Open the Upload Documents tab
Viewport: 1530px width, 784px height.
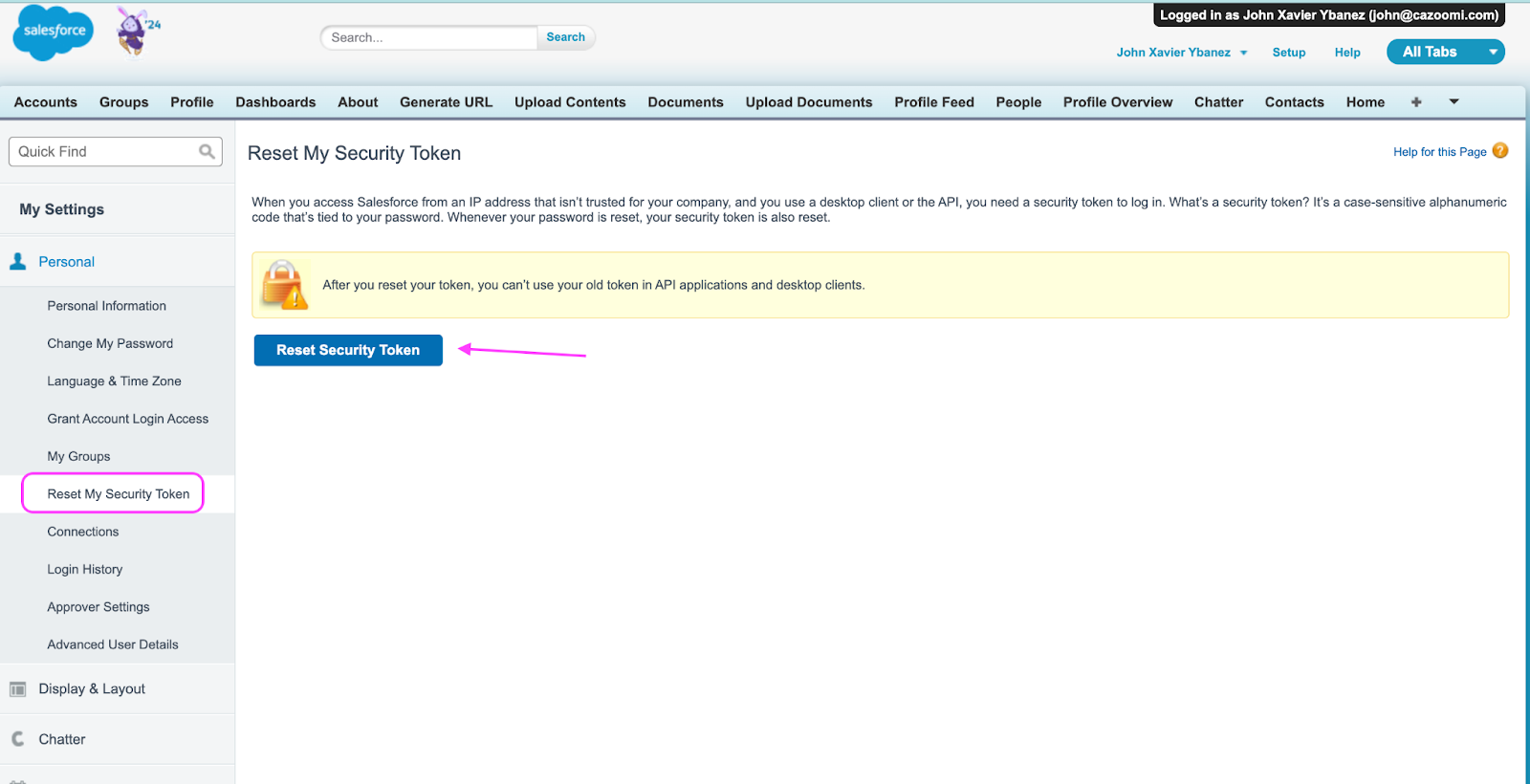(x=809, y=102)
